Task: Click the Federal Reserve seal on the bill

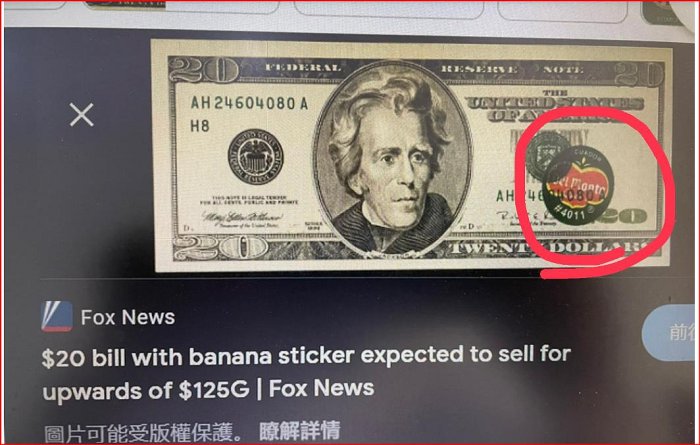Action: click(255, 157)
